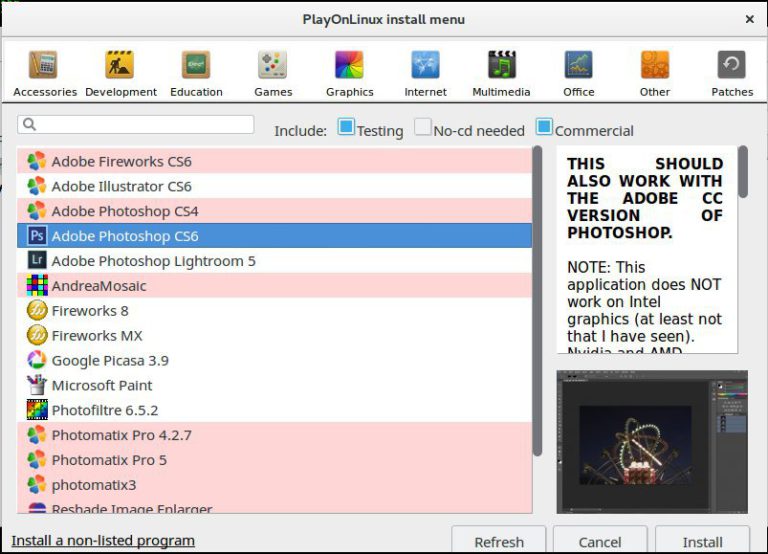Click the Fireworks MX gold icon
768x554 pixels.
pos(37,335)
